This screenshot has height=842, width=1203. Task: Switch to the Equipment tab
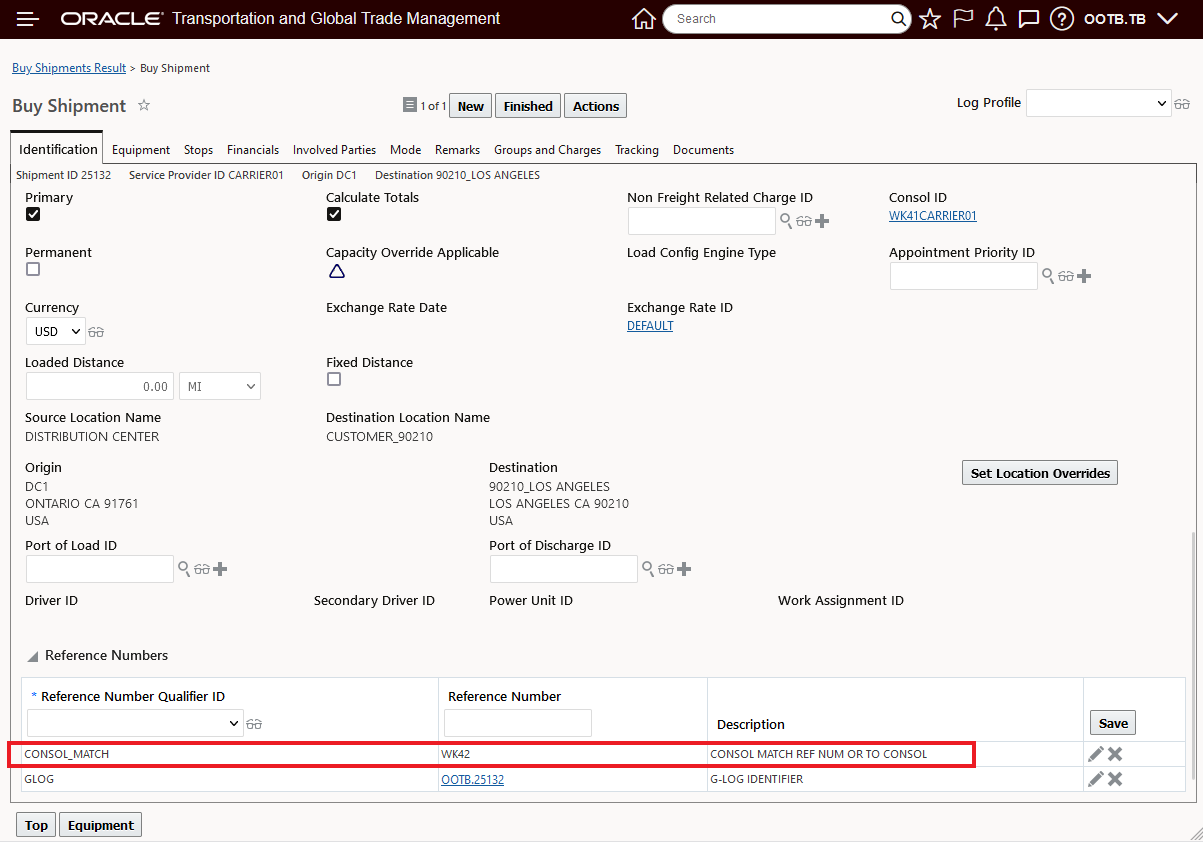pos(141,150)
